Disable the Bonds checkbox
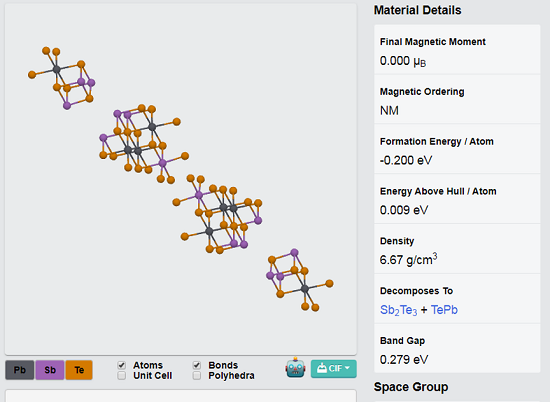 point(197,365)
